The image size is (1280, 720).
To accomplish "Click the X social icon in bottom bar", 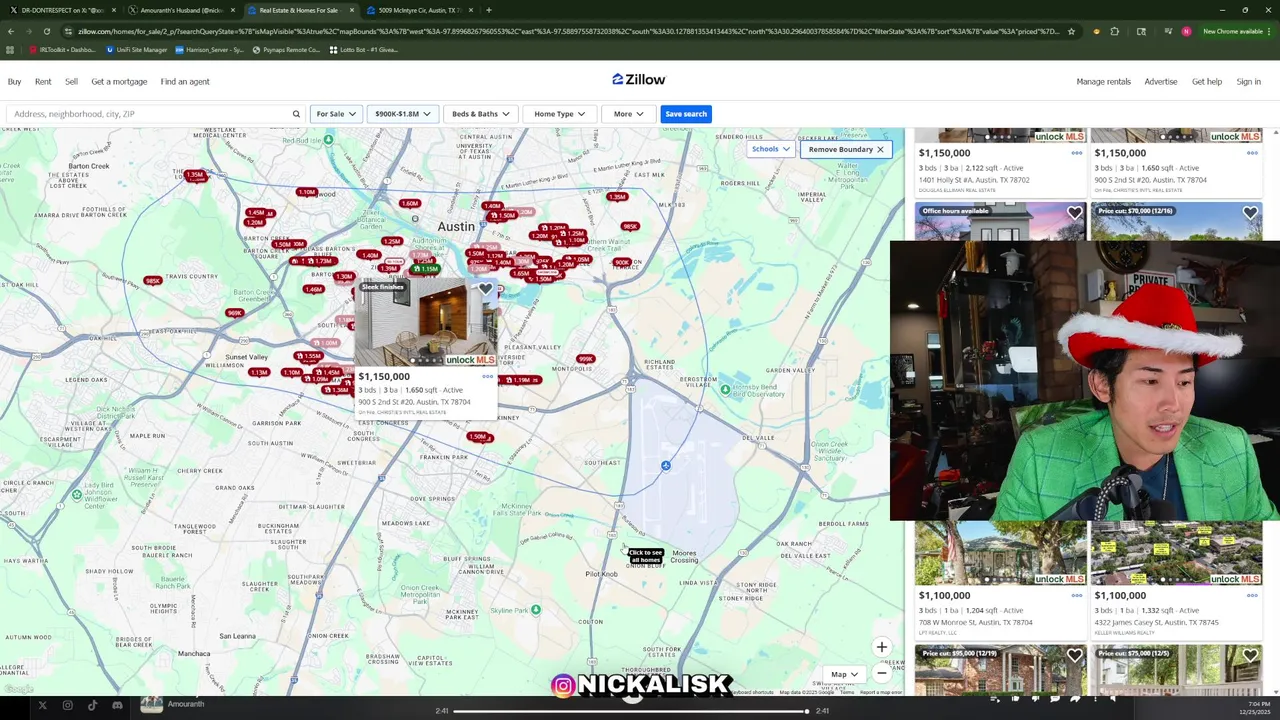I will 42,706.
